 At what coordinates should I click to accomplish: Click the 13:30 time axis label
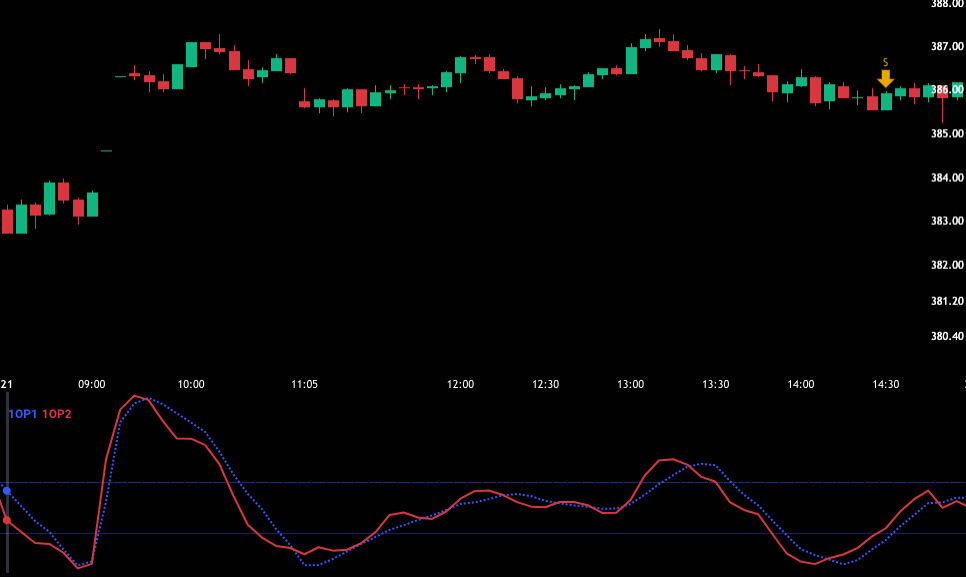coord(715,384)
